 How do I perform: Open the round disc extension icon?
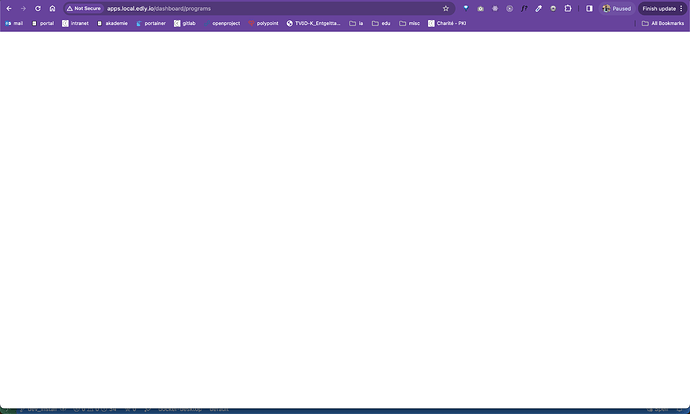(x=553, y=8)
